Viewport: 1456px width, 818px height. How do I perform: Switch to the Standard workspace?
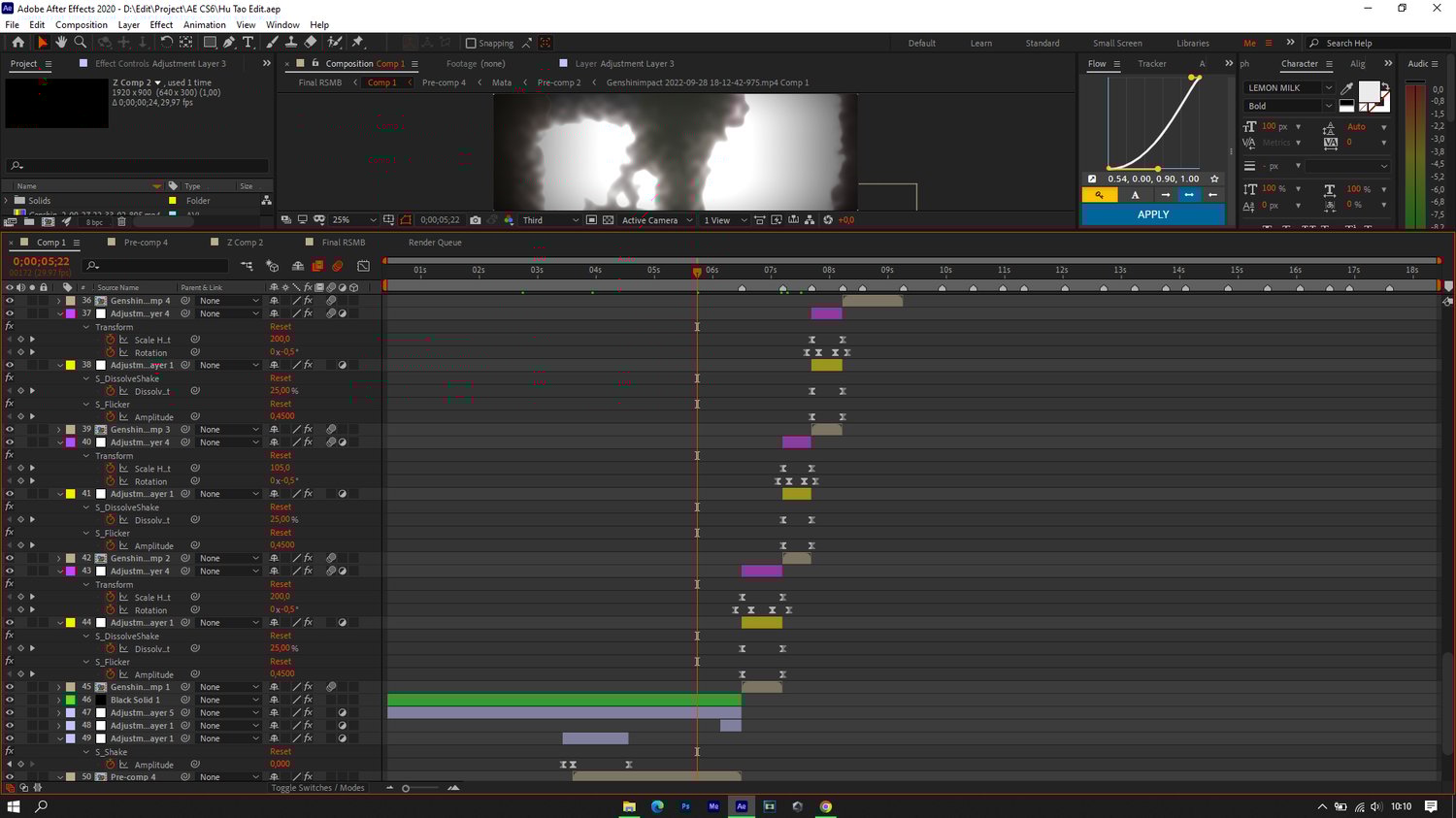[1042, 43]
